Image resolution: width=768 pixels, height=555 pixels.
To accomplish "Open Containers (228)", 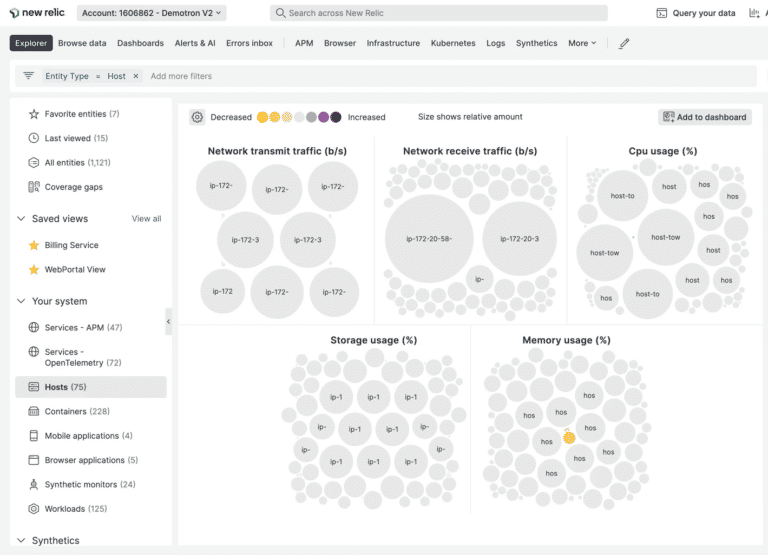I will click(x=77, y=411).
